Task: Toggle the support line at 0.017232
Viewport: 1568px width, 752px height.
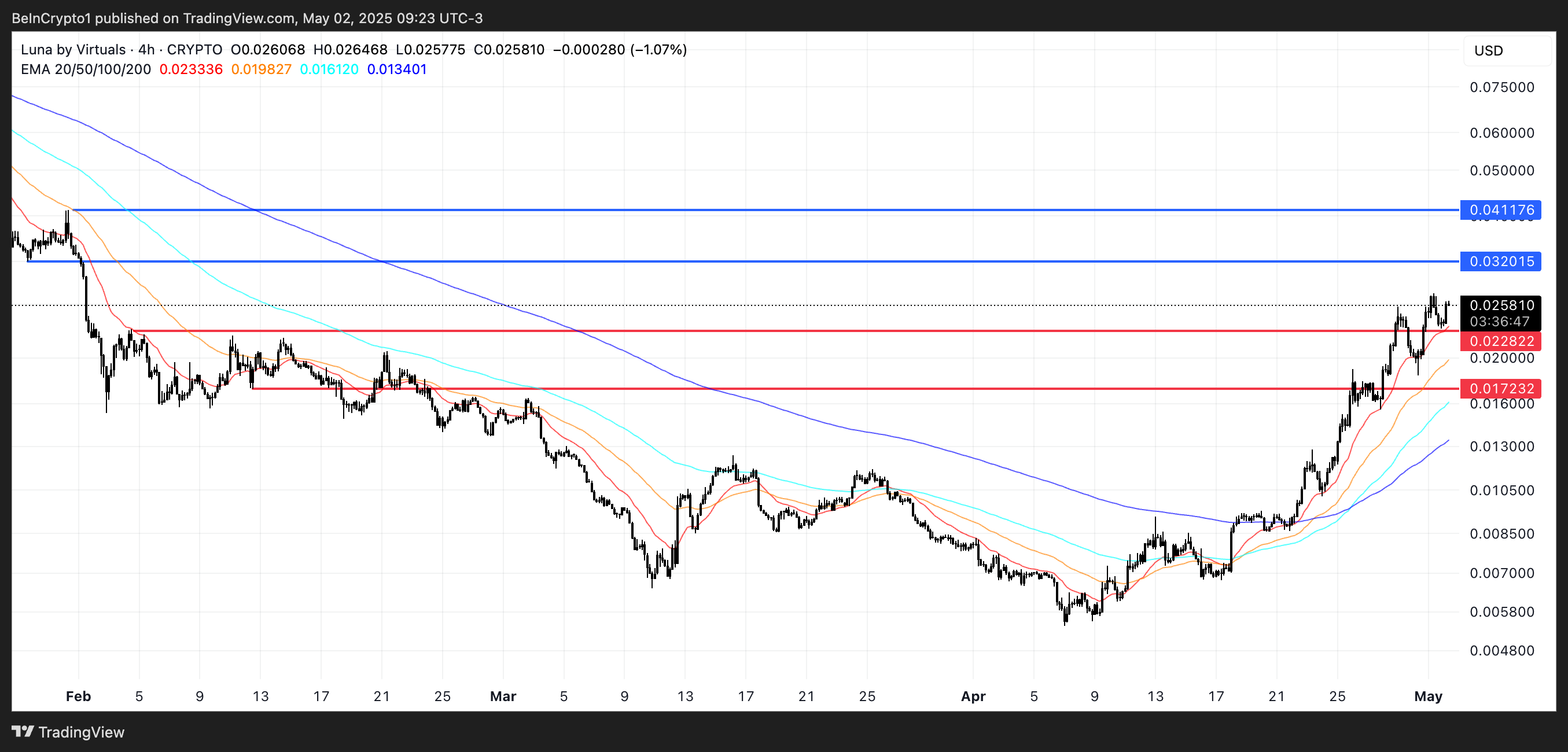Action: pos(1501,389)
